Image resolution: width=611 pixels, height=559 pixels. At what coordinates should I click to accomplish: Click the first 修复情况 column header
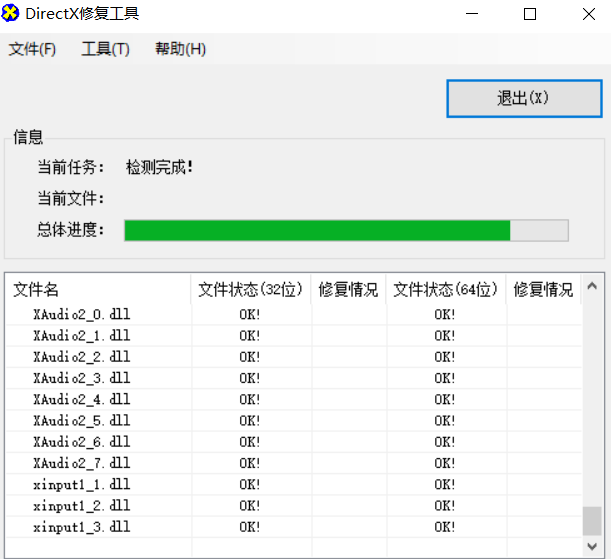(348, 290)
